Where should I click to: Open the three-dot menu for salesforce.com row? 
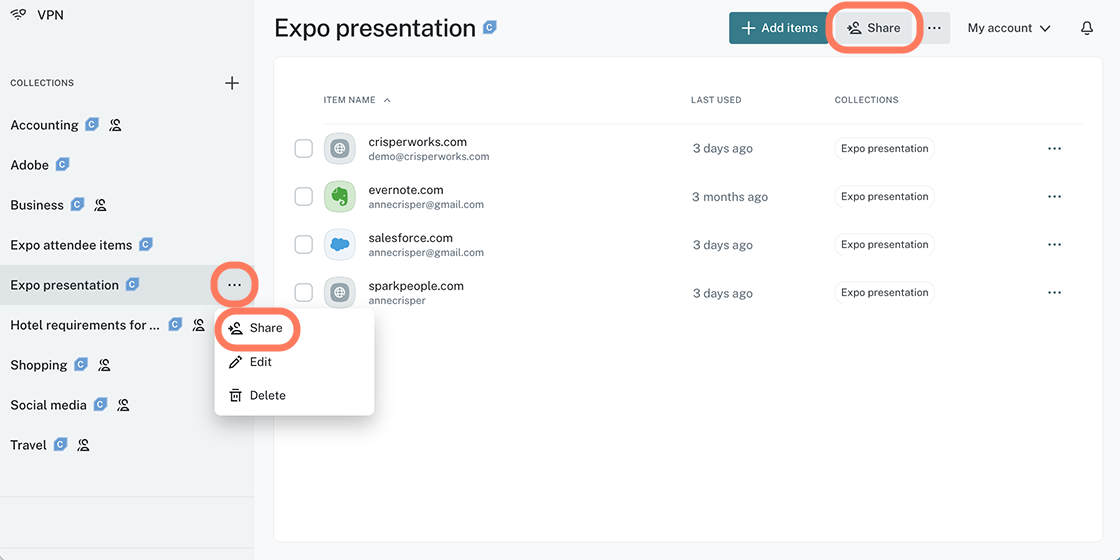1054,245
